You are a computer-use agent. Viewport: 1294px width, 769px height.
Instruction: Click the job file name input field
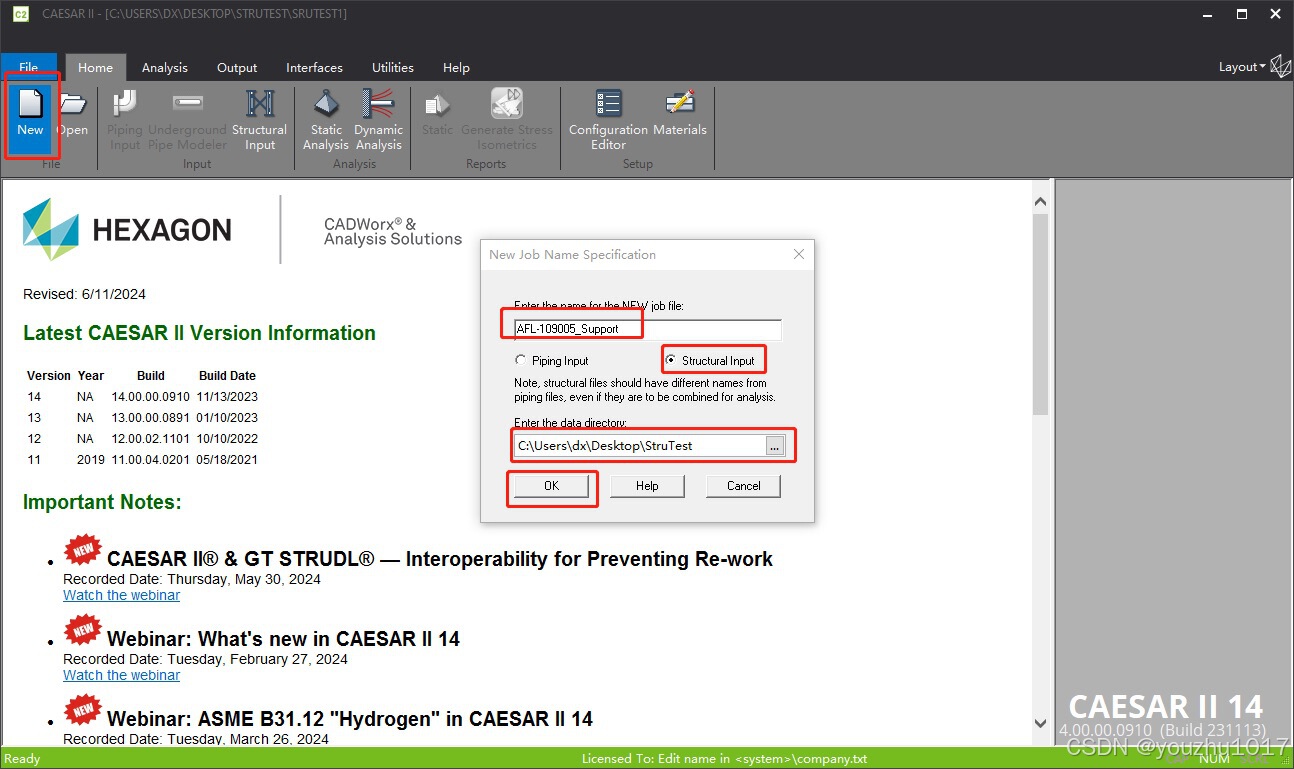pos(647,329)
